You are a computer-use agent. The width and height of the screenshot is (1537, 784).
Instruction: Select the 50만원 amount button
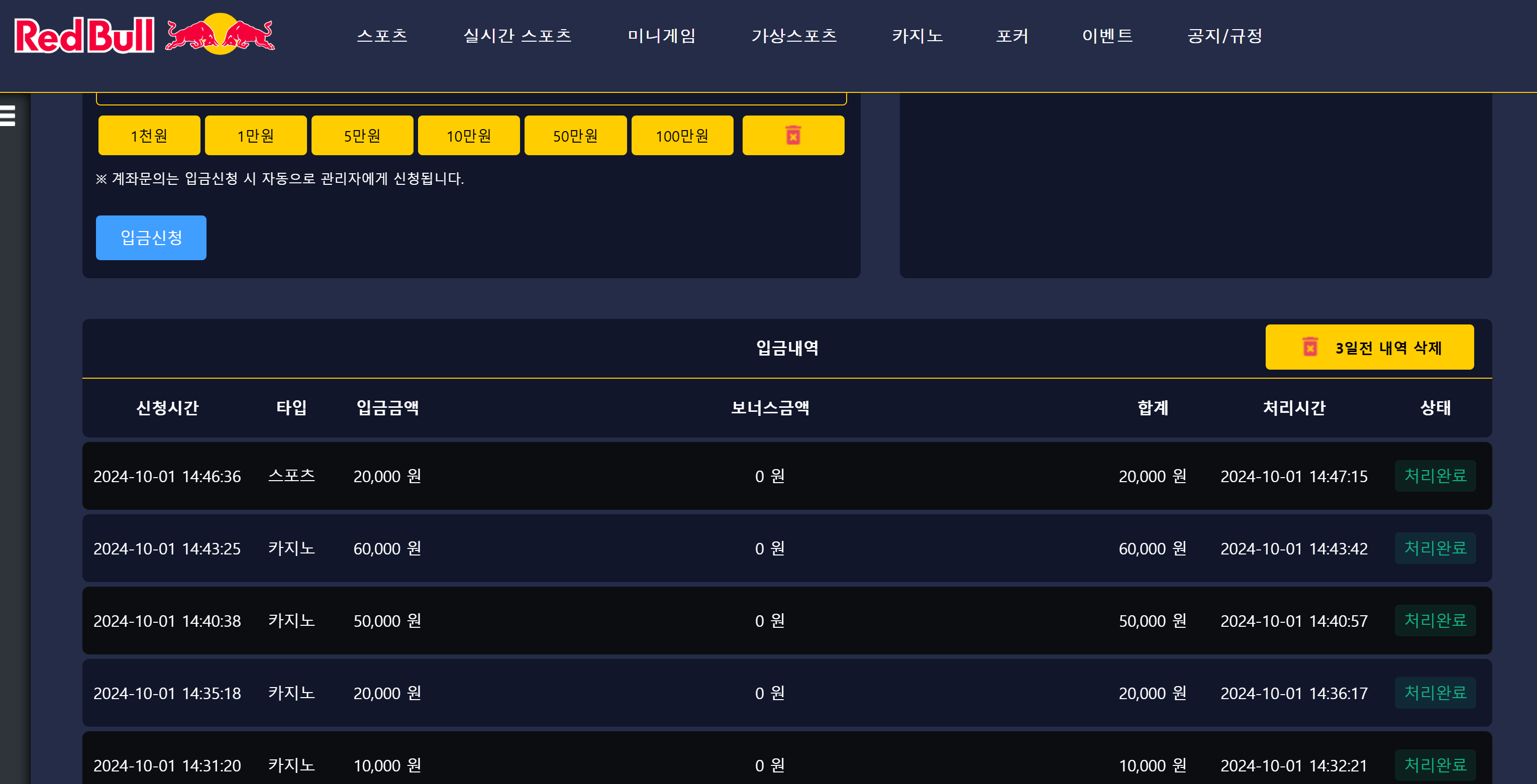(575, 135)
